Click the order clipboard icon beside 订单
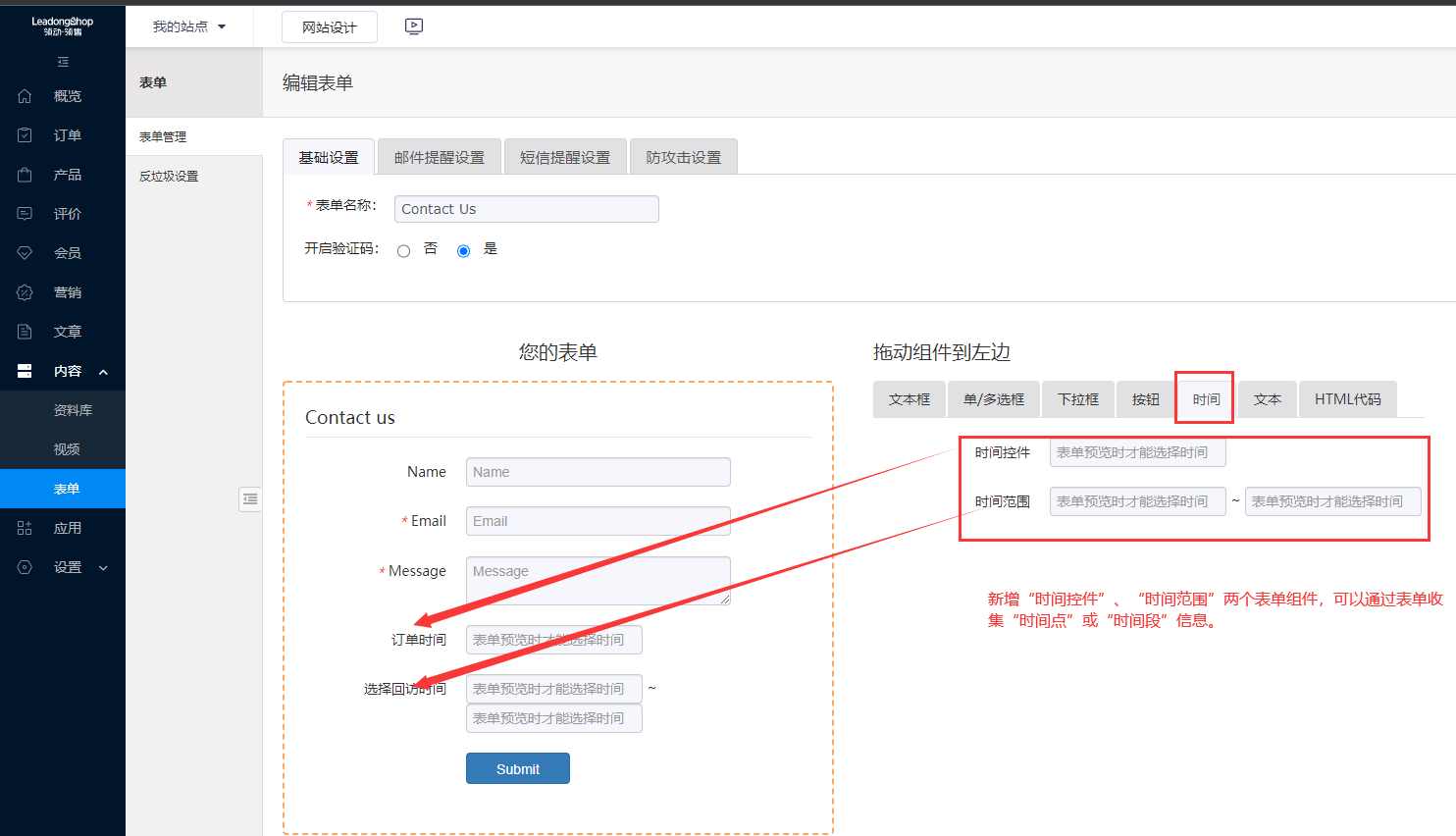 point(25,135)
